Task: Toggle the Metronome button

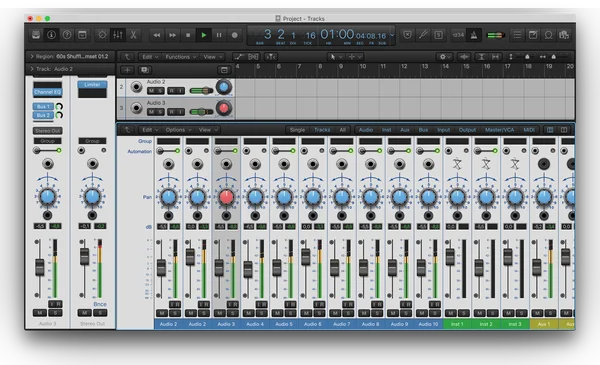Action: 474,35
